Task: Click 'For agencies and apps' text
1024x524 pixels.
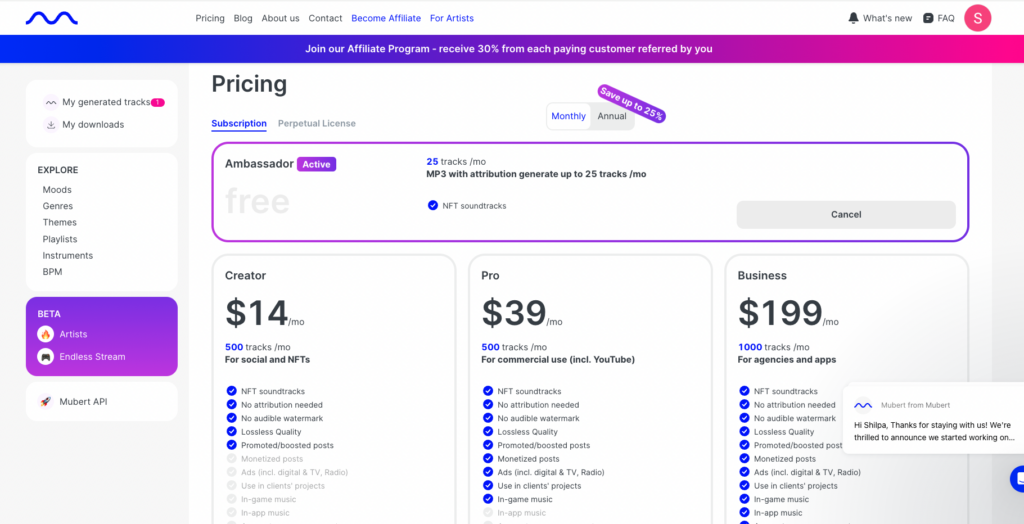Action: click(x=787, y=359)
